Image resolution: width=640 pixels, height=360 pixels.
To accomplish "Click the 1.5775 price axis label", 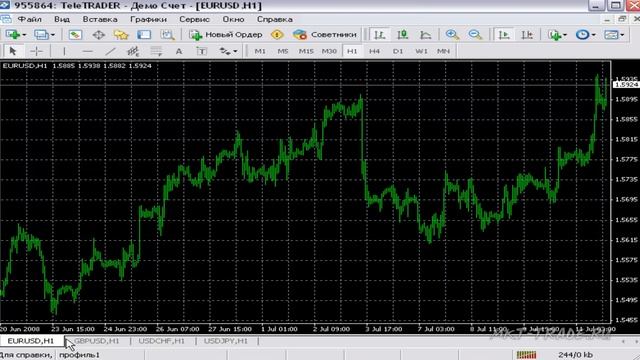I will (x=626, y=159).
